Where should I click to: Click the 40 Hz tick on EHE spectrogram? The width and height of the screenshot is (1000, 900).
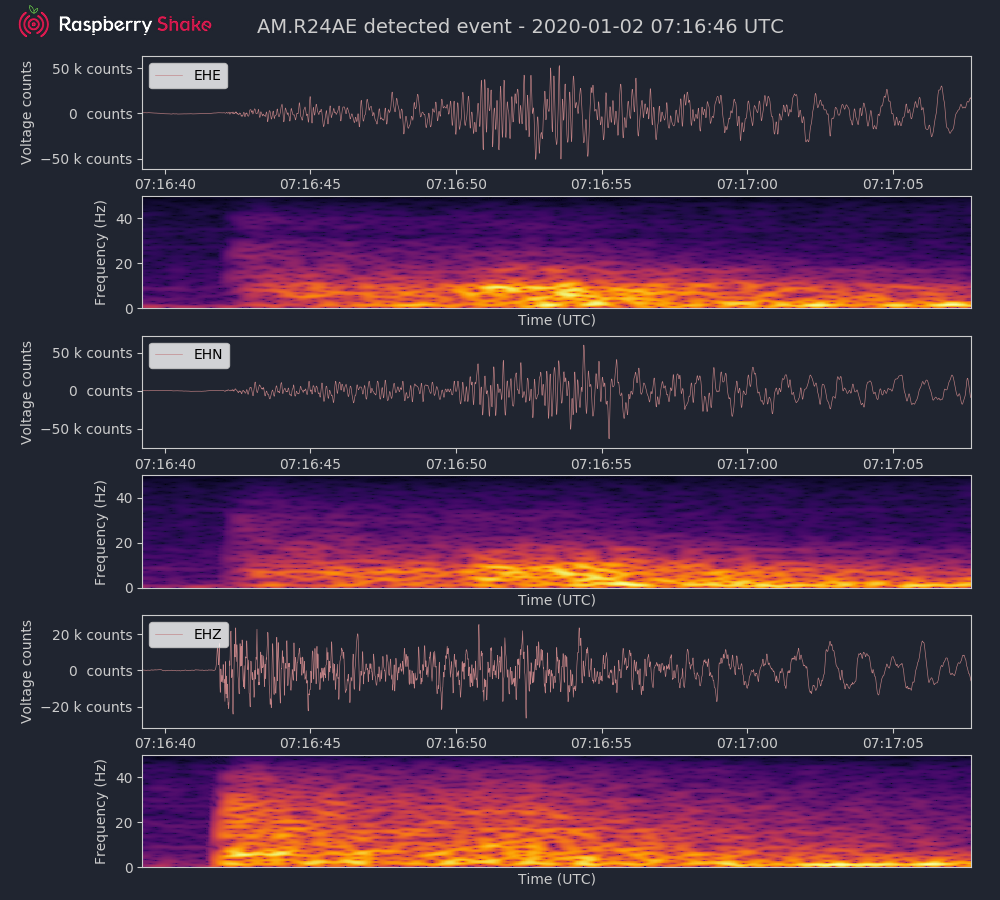(124, 219)
